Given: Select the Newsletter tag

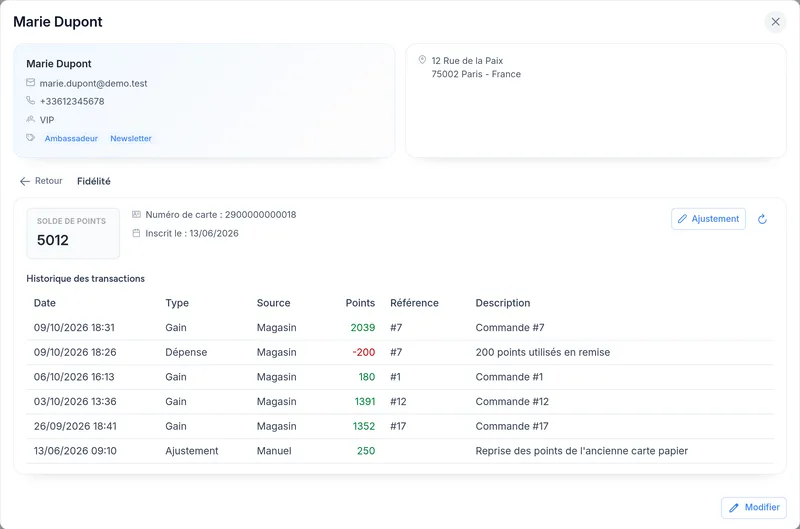Looking at the screenshot, I should click(131, 138).
